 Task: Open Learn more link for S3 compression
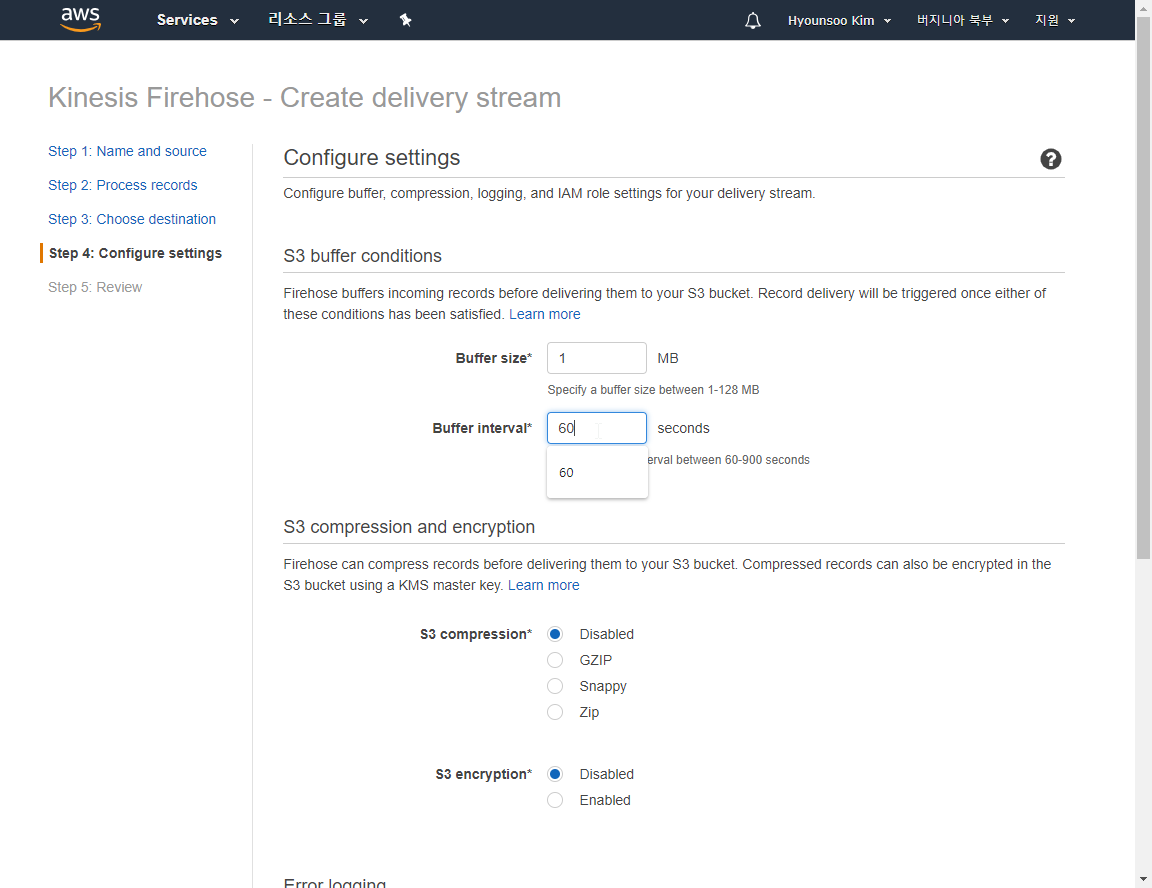[544, 585]
